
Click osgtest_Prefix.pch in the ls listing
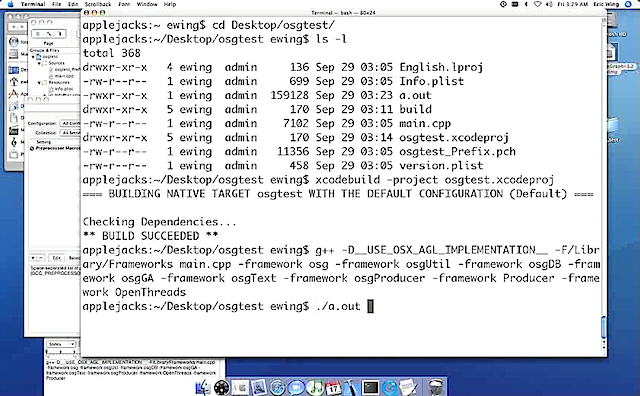point(457,151)
